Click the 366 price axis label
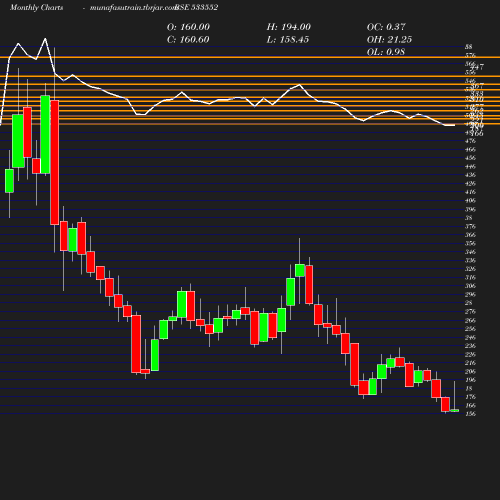 [x=470, y=235]
